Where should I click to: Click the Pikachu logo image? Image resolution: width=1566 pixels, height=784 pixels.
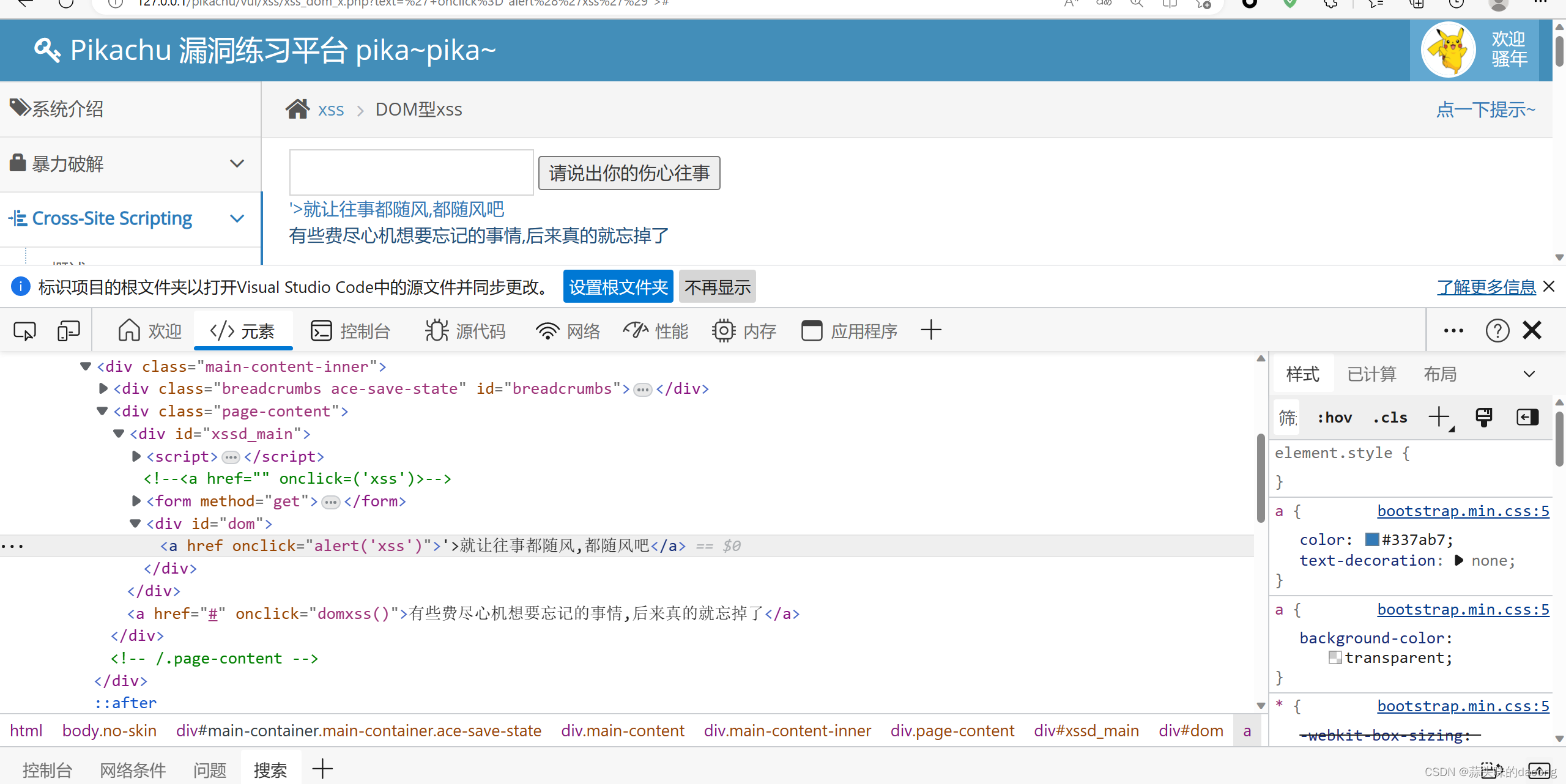point(1448,49)
